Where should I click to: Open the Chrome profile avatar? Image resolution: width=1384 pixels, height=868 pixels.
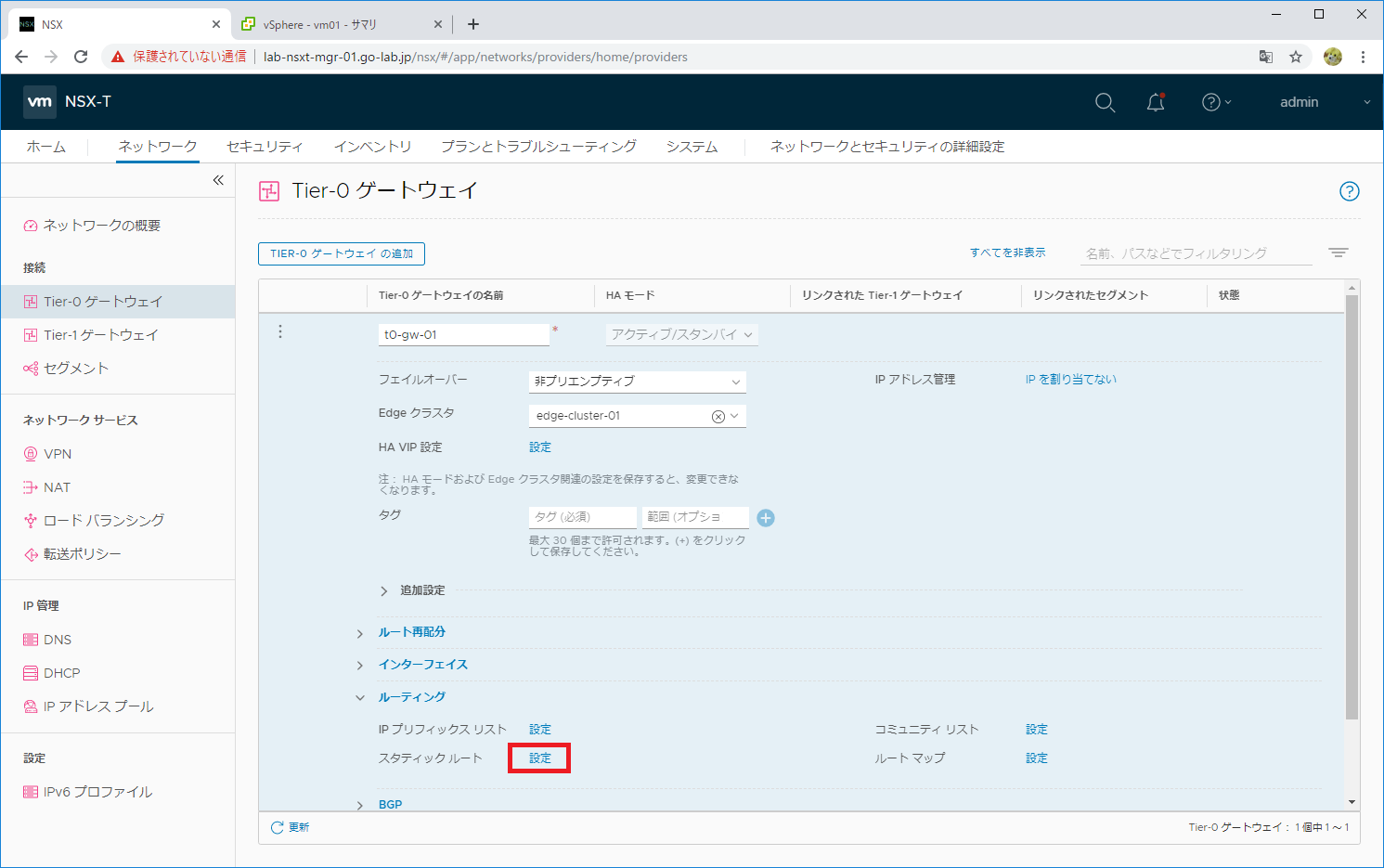[x=1333, y=57]
